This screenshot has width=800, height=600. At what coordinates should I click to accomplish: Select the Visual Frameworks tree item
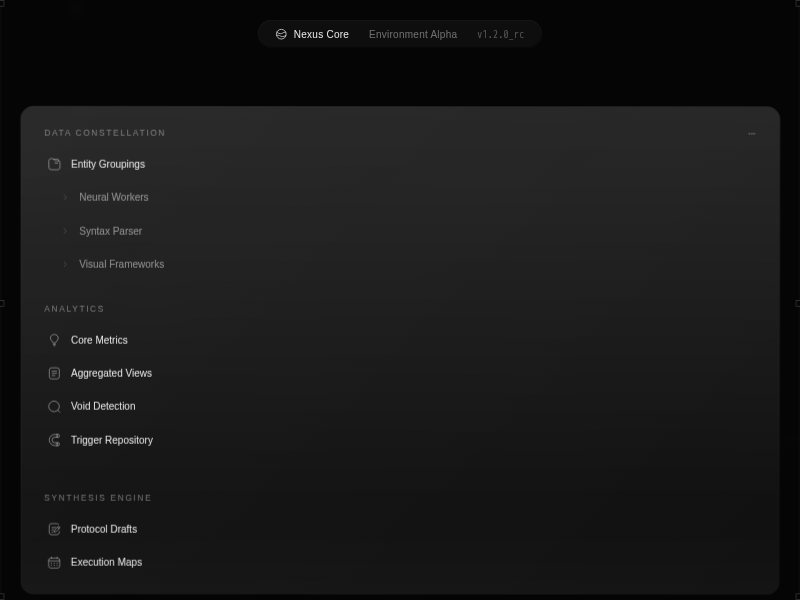(121, 264)
